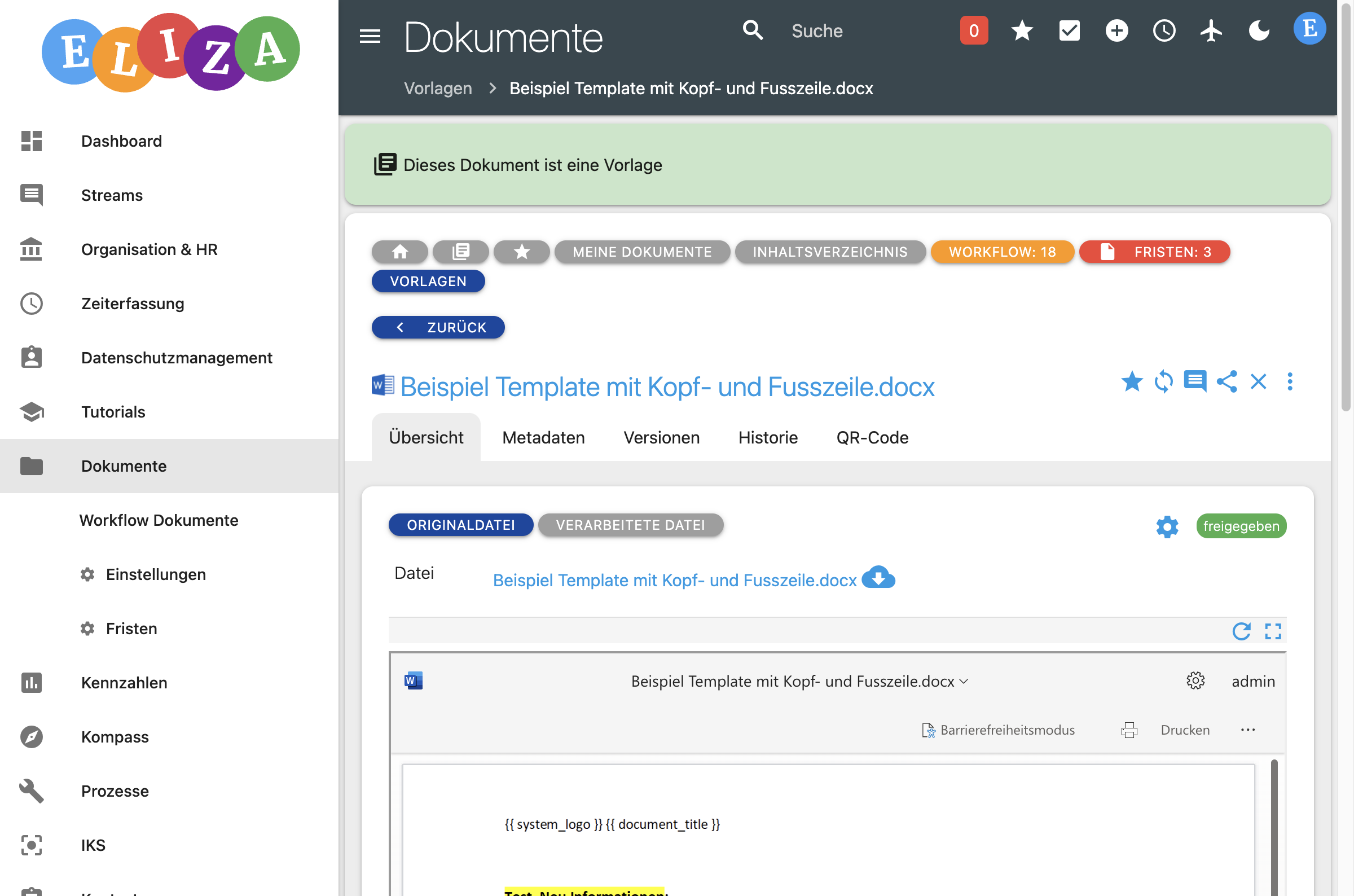Screen dimensions: 1354x896
Task: Open Workflow Dokumente submenu item
Action: click(169, 521)
